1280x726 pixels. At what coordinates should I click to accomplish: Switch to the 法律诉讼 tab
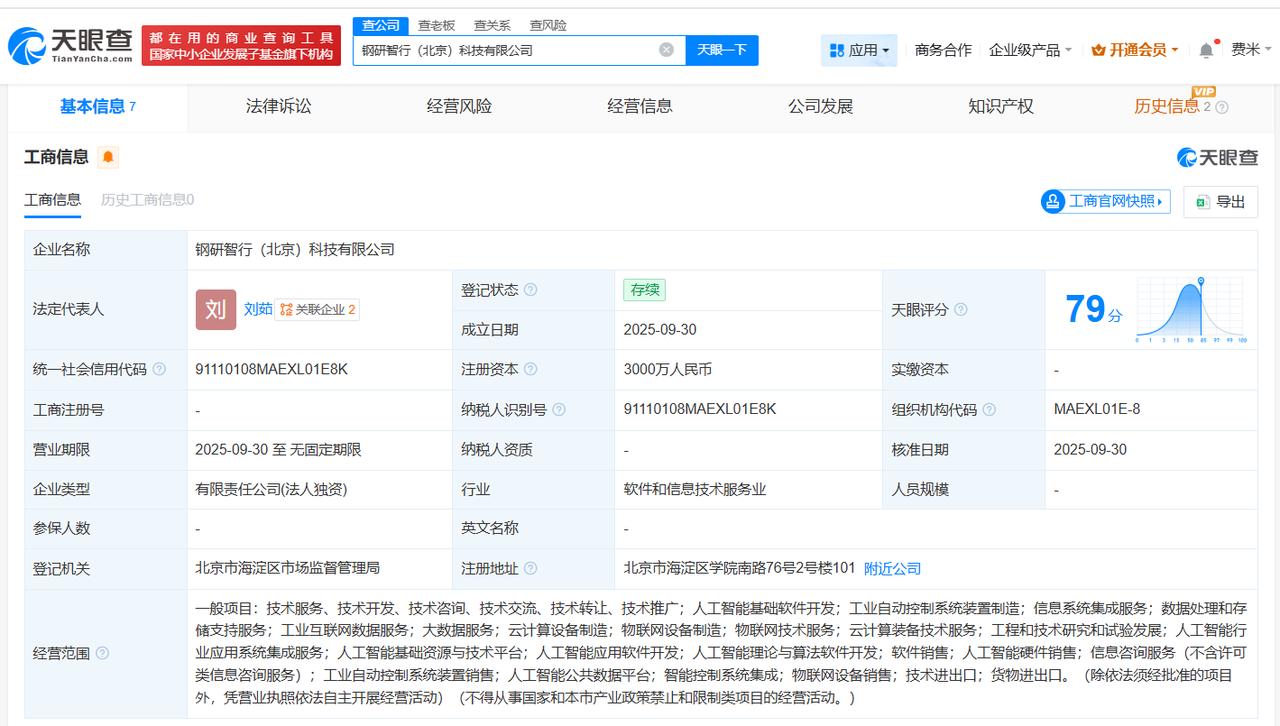pos(278,106)
